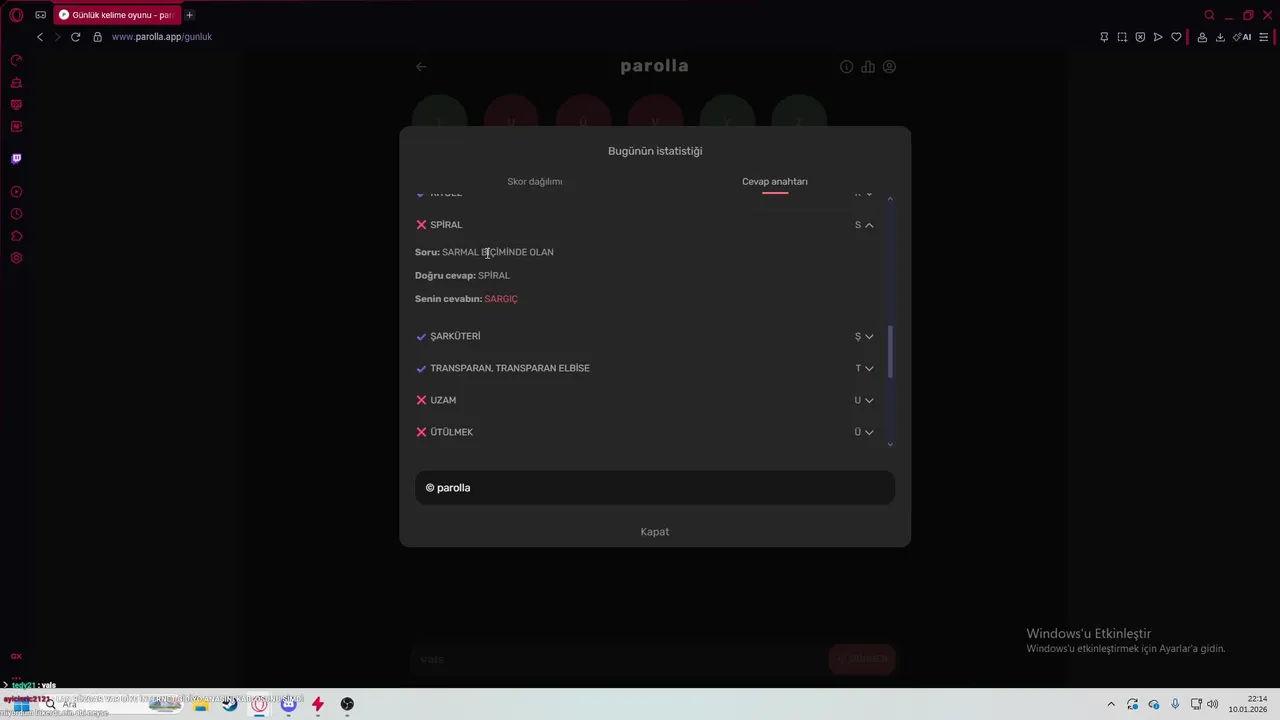Go back in browser navigation
This screenshot has height=720, width=1280.
(x=40, y=37)
